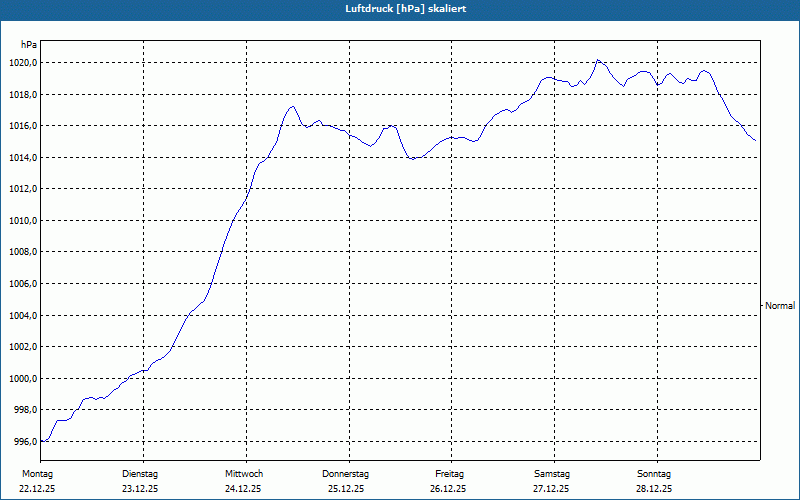Select the 'Mittwoch 24.12.25' axis label
Image resolution: width=800 pixels, height=500 pixels.
tap(243, 481)
